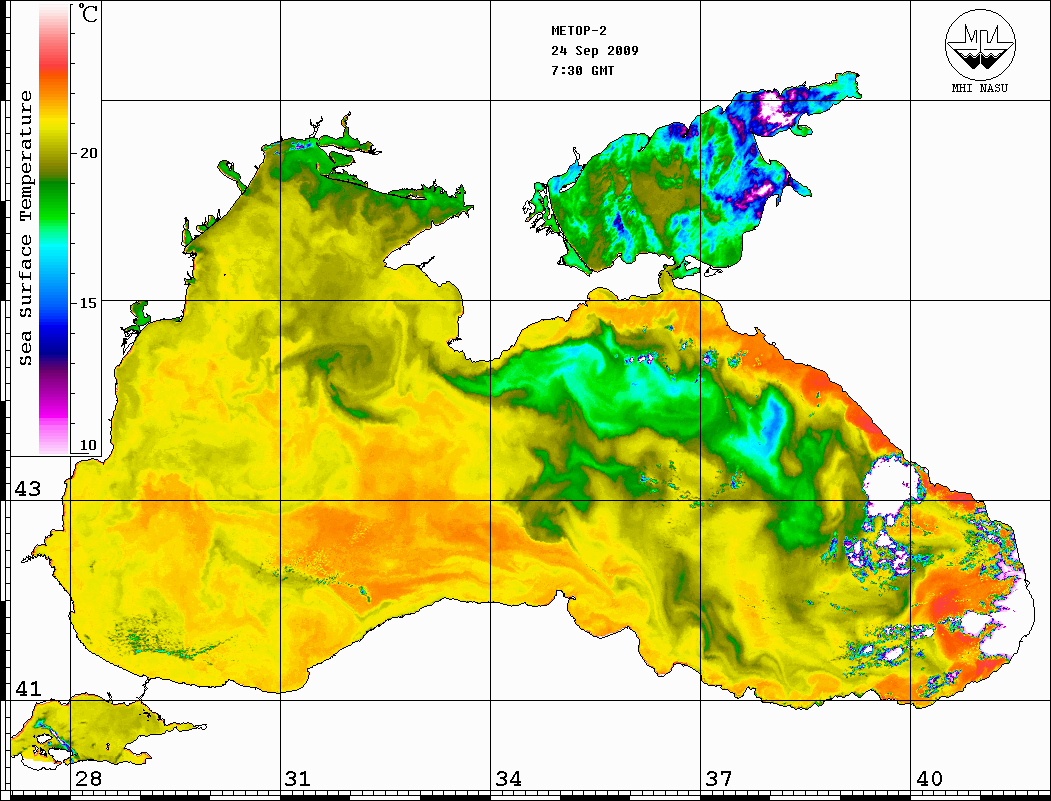
Task: Click latitude label 43
Action: coord(28,489)
